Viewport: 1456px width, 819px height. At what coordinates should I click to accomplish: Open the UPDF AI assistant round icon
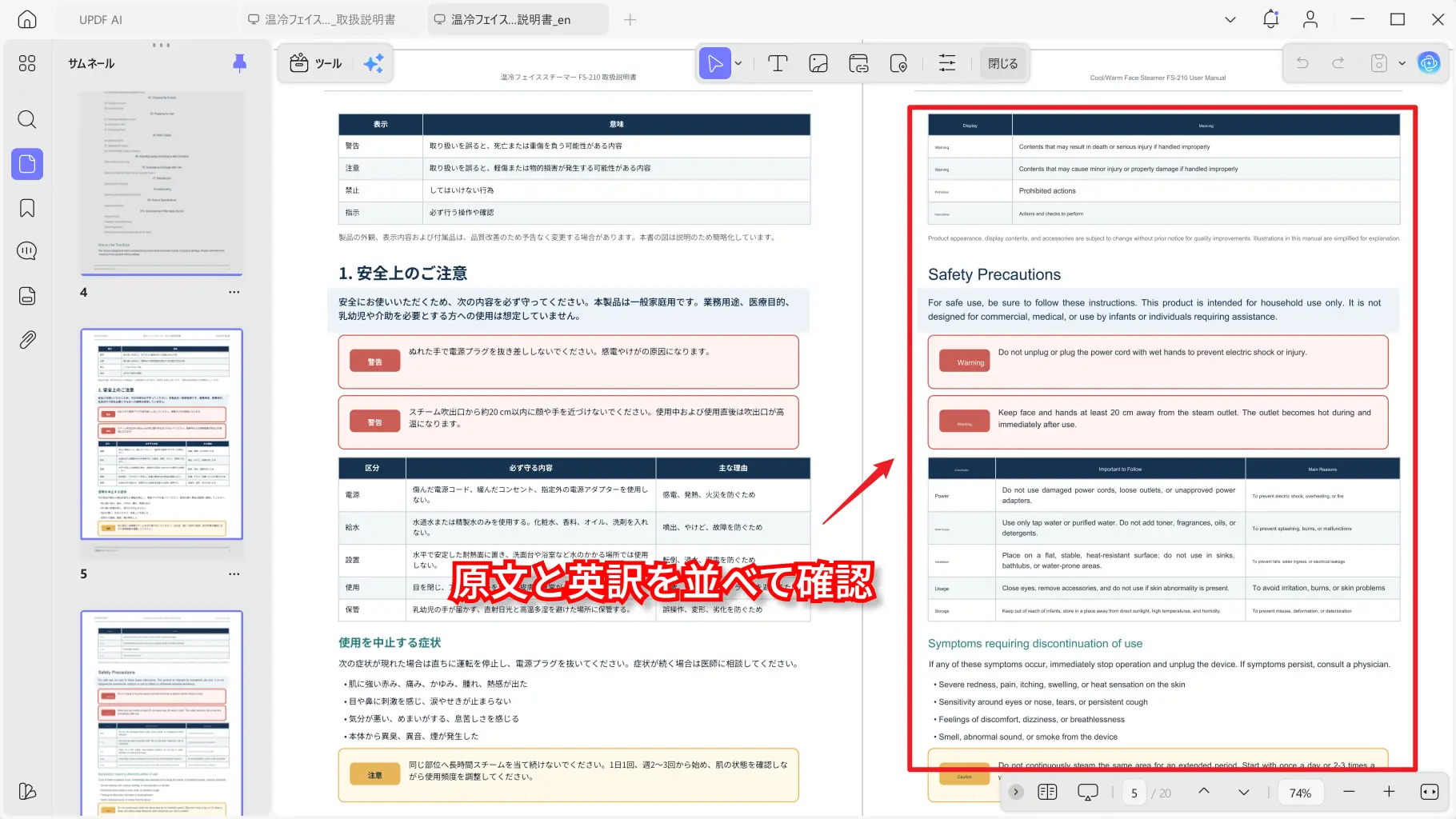(x=1429, y=62)
